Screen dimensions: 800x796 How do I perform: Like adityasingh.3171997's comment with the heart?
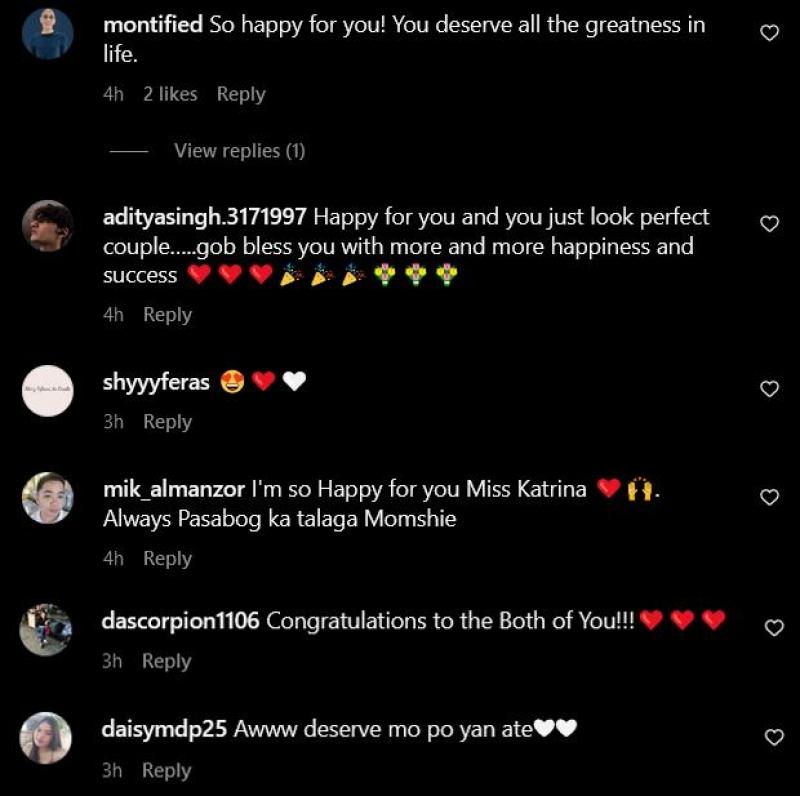770,224
